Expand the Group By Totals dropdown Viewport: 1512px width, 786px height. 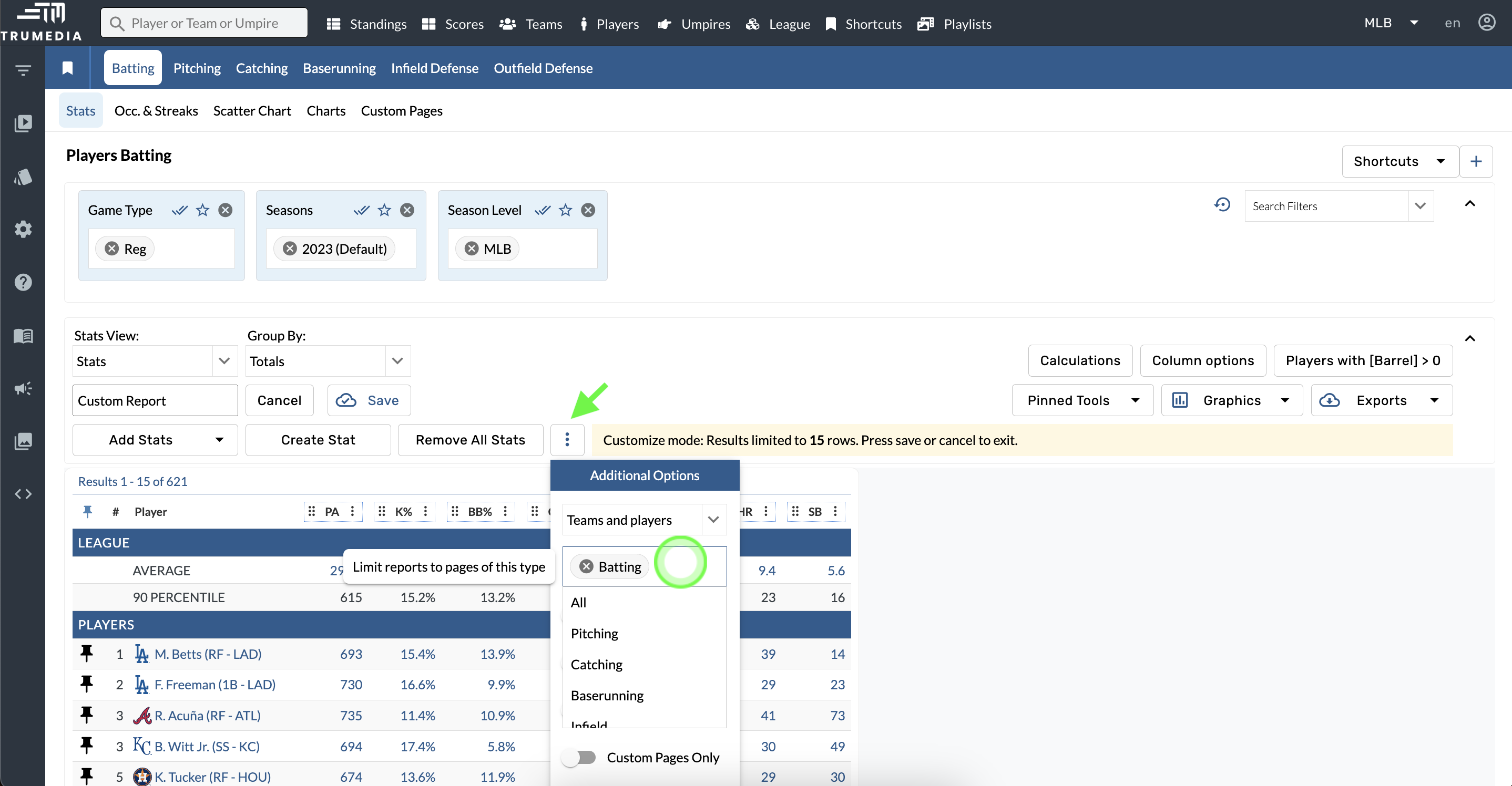397,361
